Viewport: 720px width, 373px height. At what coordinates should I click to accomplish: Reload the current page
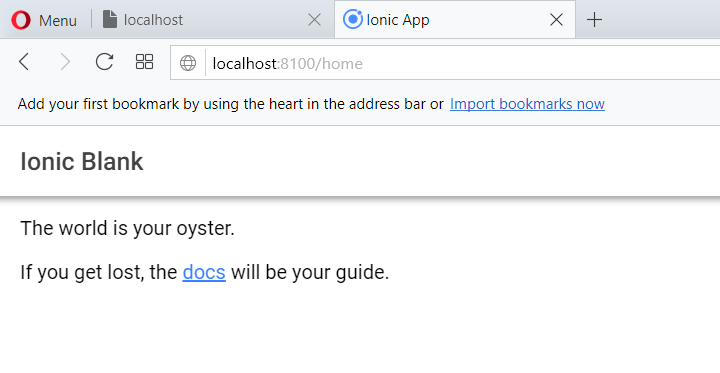click(104, 62)
